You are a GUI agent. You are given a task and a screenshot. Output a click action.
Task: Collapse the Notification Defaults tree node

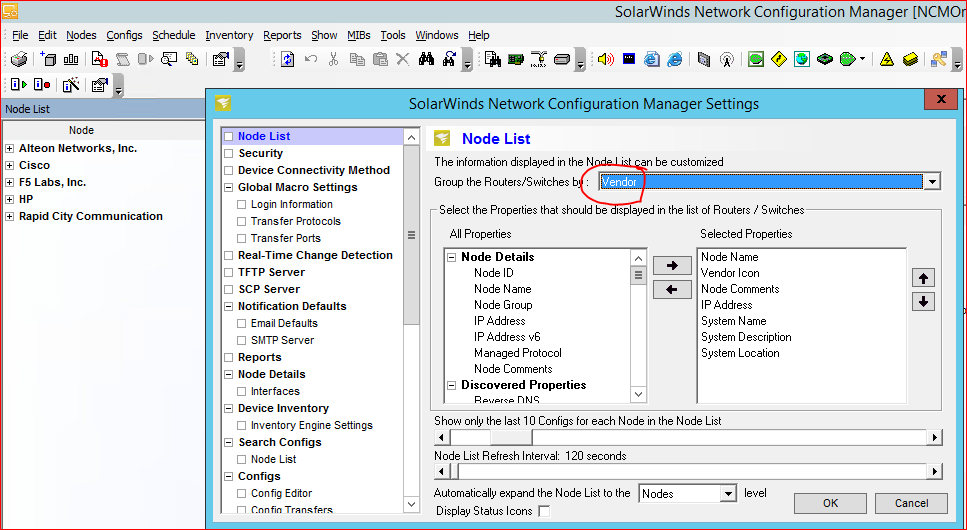(229, 307)
